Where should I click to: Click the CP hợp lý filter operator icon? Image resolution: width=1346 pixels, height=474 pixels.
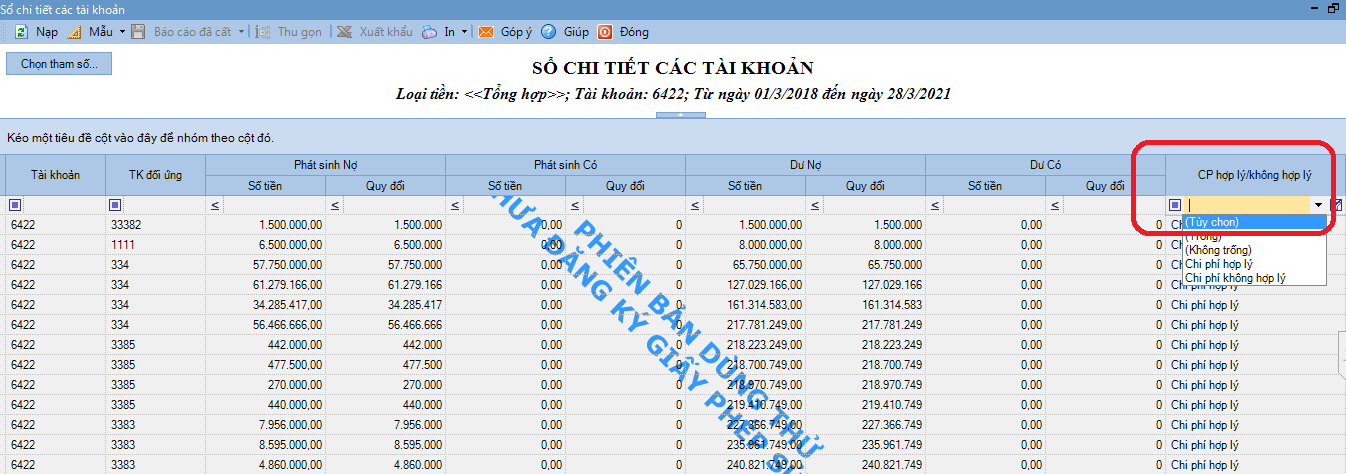tap(1175, 205)
